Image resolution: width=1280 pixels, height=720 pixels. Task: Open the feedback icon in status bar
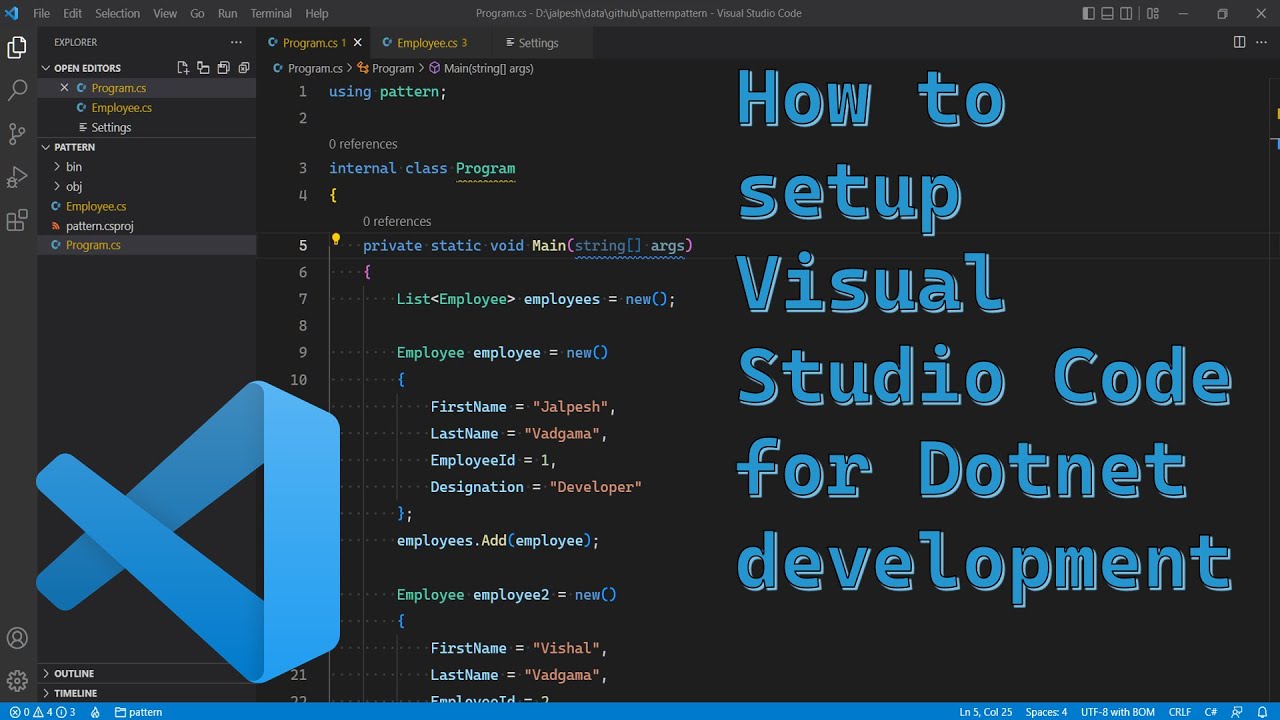[1239, 712]
